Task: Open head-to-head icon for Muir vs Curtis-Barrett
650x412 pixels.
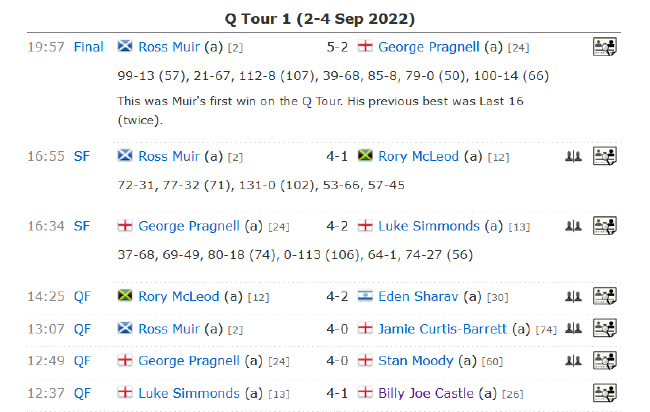Action: [x=573, y=329]
